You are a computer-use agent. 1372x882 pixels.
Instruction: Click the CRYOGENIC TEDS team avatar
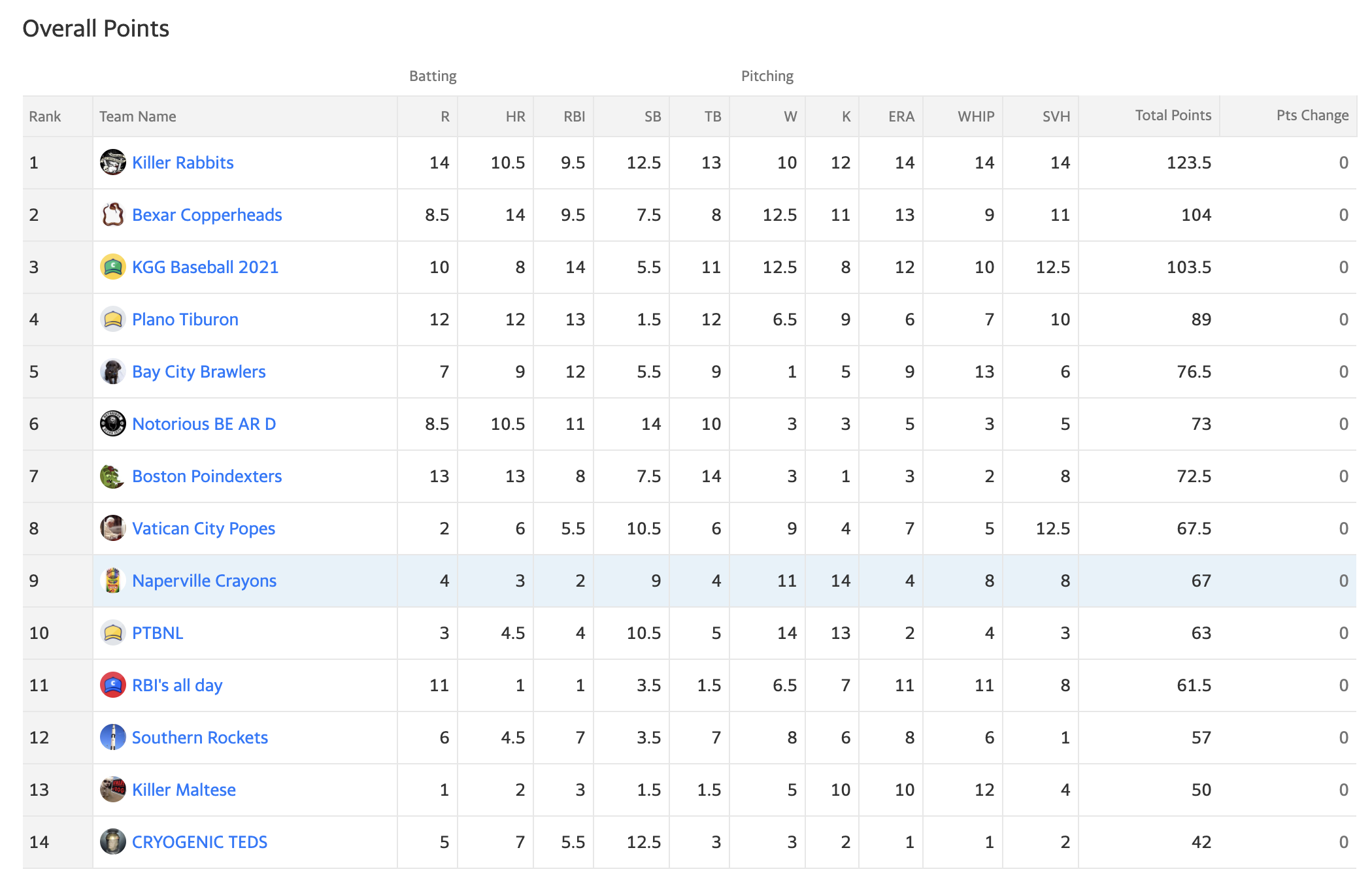coord(112,842)
